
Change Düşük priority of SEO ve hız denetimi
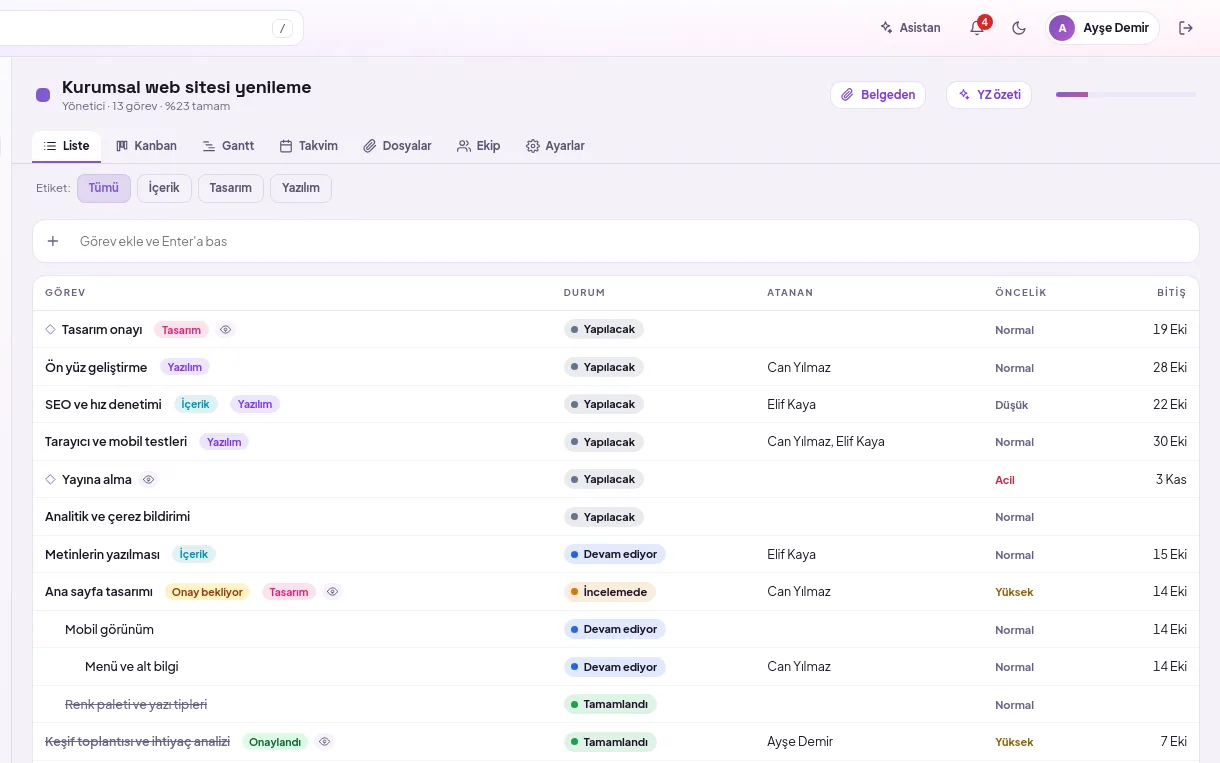1011,405
